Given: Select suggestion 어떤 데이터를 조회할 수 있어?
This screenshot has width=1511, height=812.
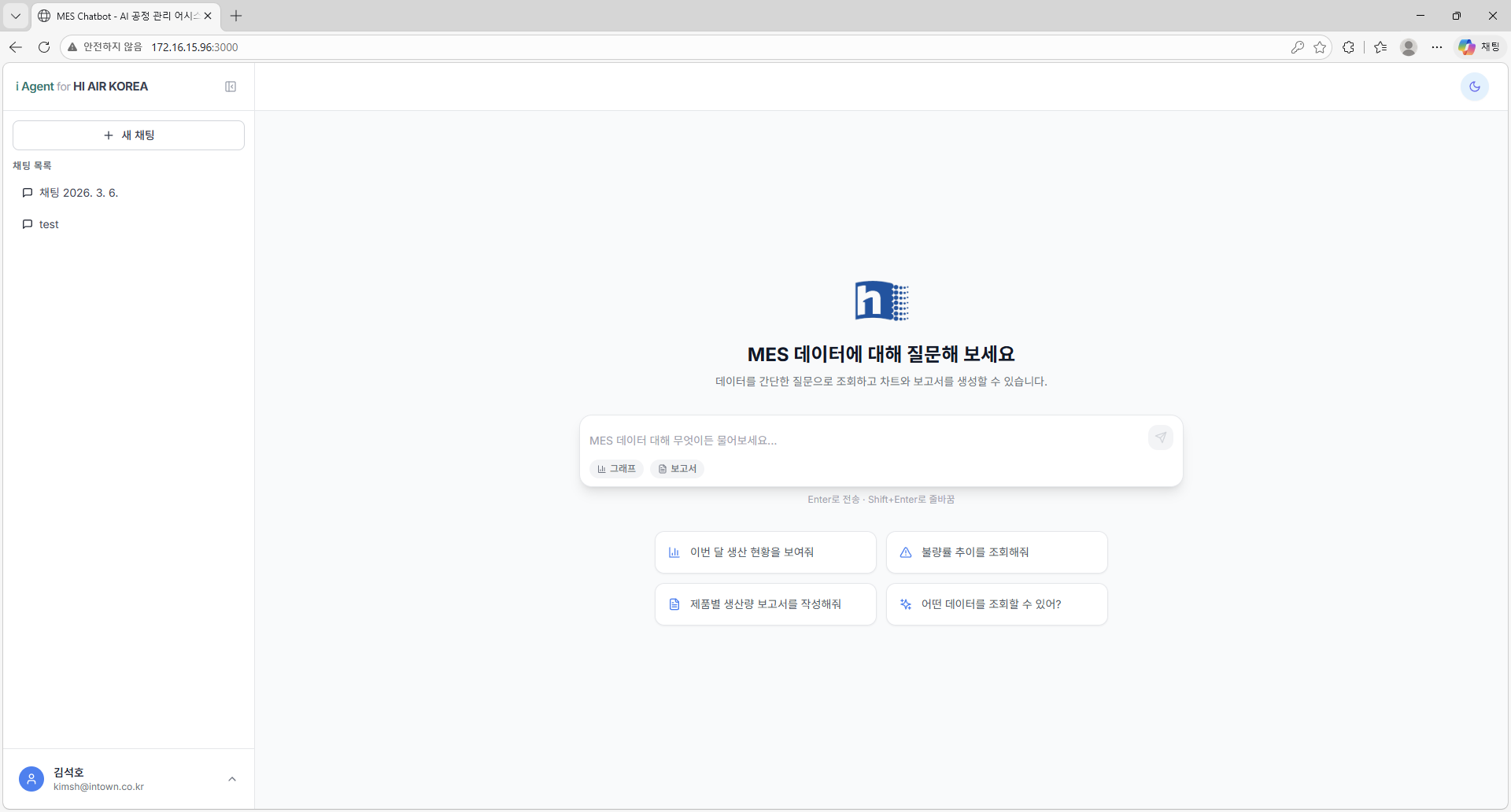Looking at the screenshot, I should pyautogui.click(x=996, y=604).
